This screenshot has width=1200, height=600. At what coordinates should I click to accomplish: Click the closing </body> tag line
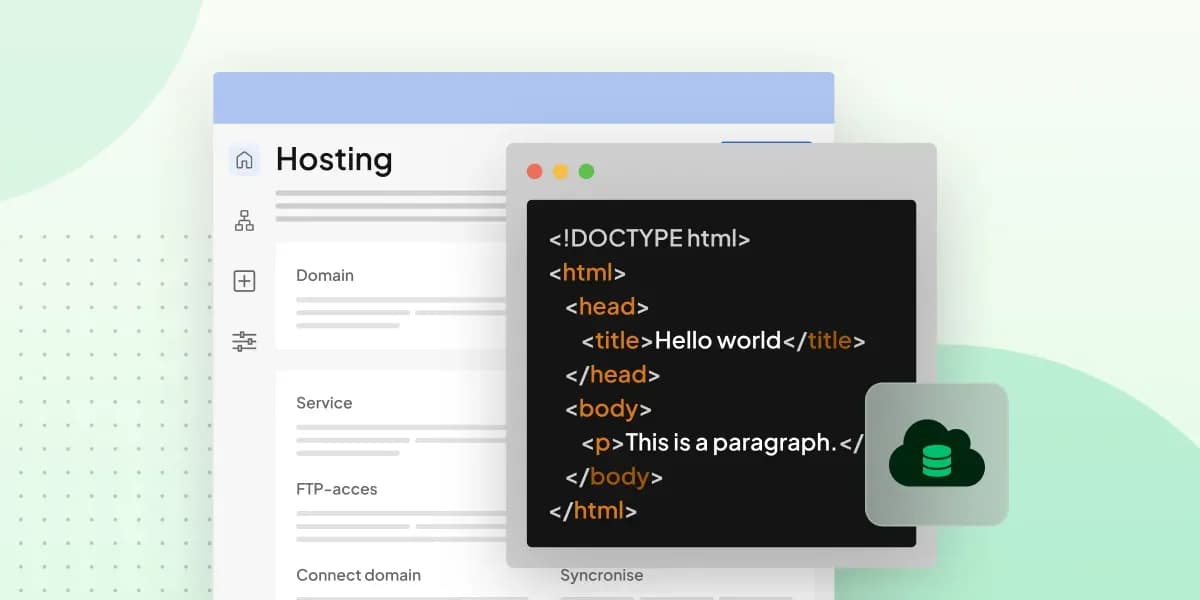(x=614, y=476)
